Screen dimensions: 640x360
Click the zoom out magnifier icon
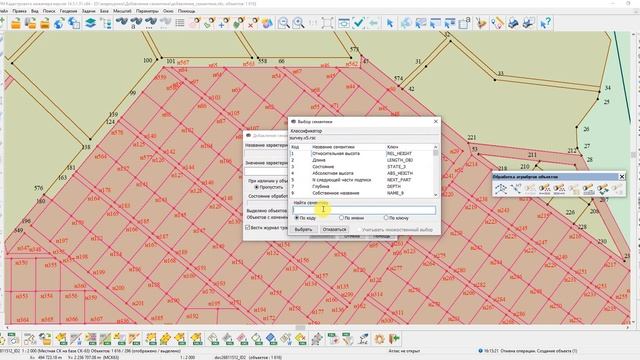click(283, 23)
